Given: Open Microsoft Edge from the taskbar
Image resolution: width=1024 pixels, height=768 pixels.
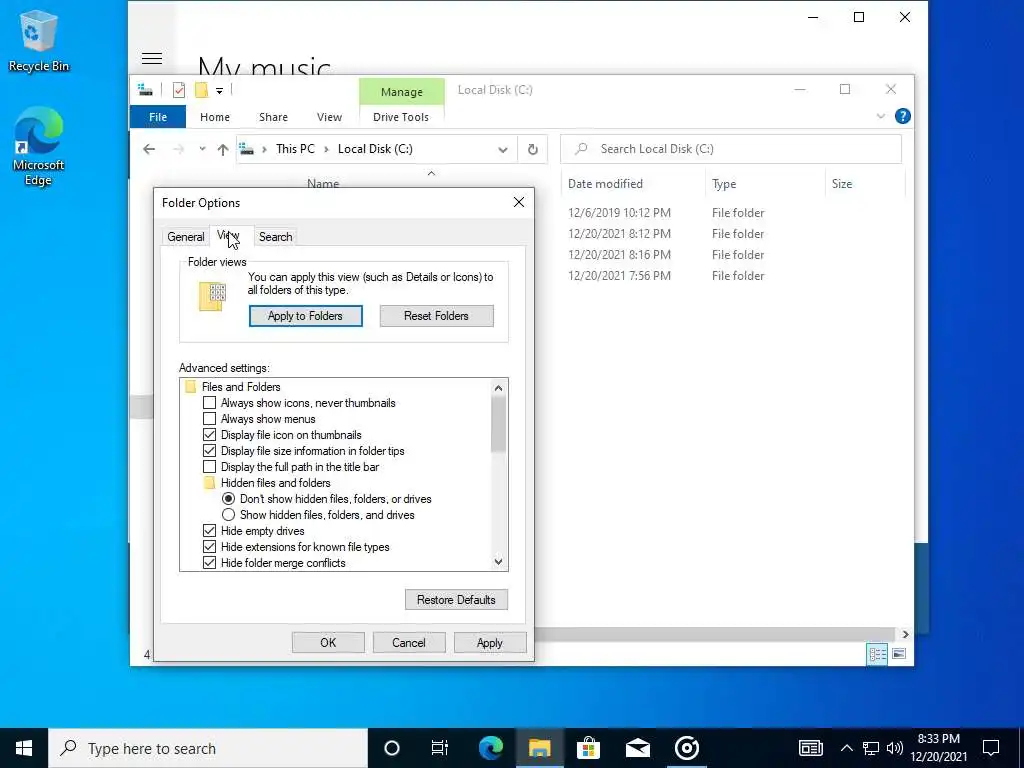Looking at the screenshot, I should point(490,748).
